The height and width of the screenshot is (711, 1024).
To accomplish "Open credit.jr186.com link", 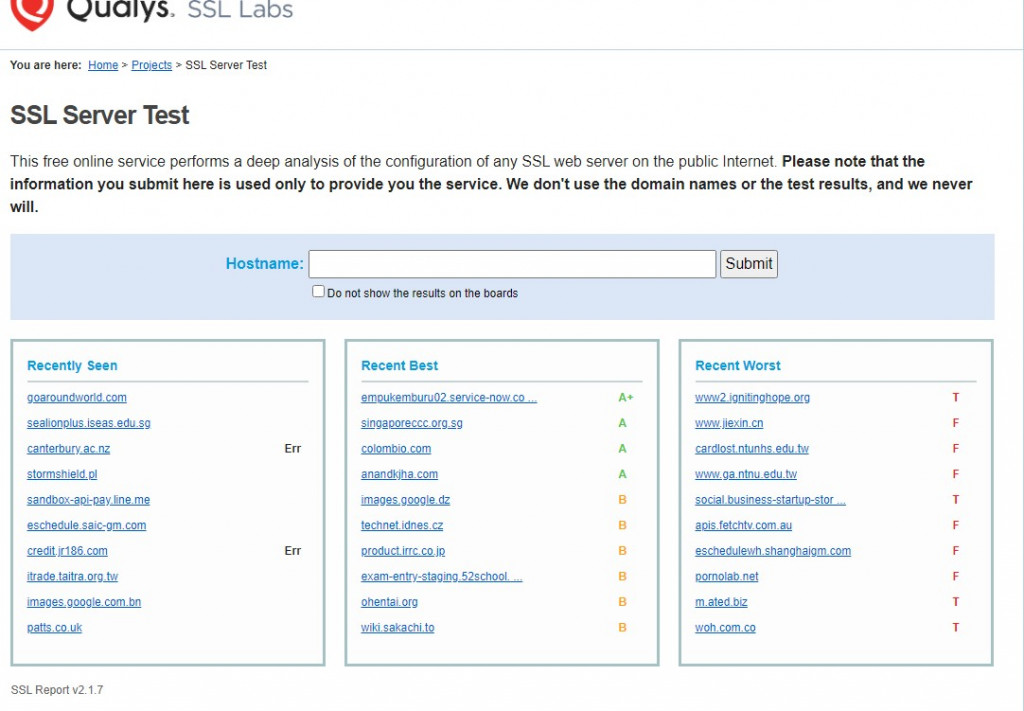I will pyautogui.click(x=67, y=550).
